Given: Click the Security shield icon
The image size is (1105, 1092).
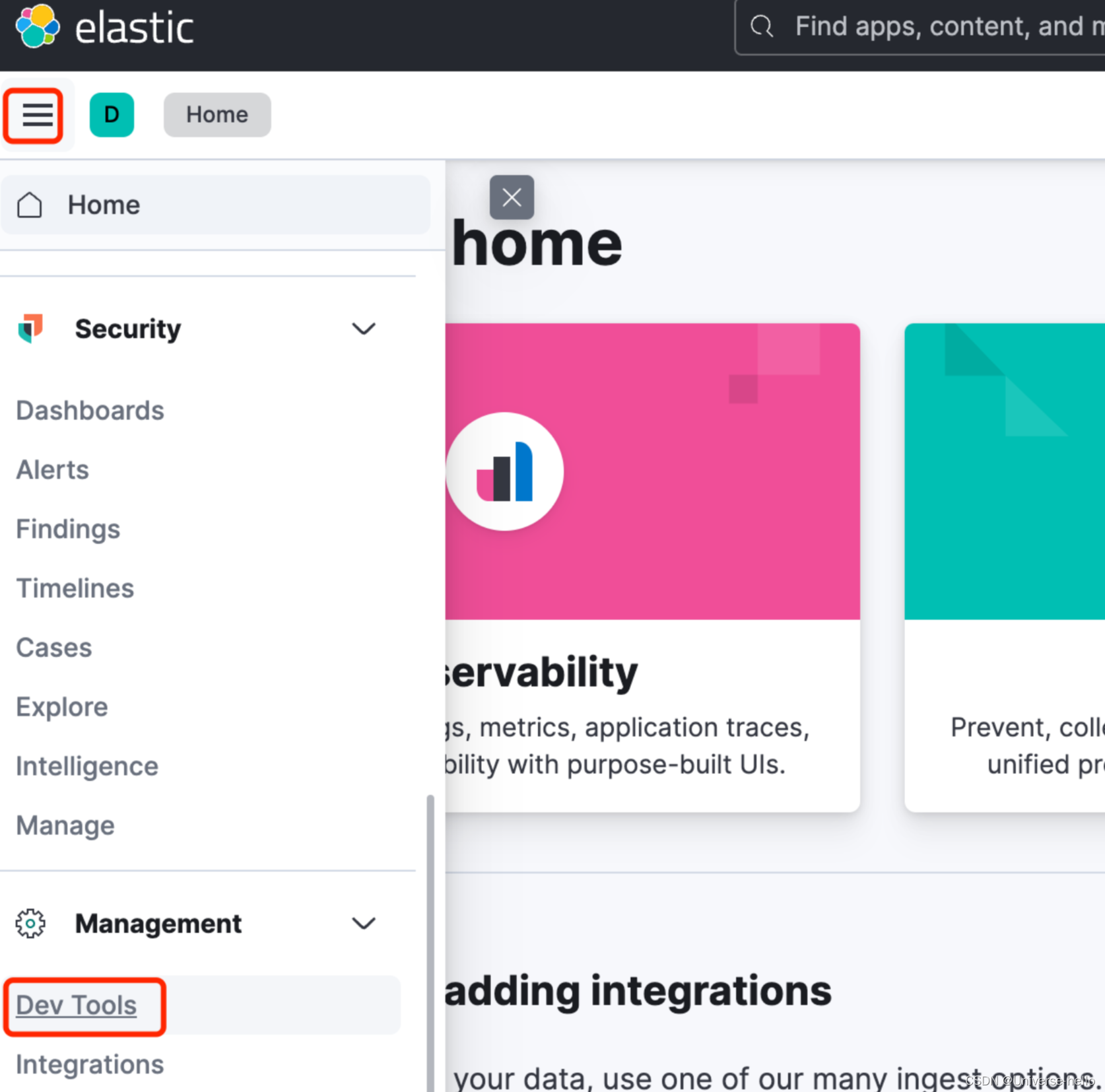Looking at the screenshot, I should [29, 329].
